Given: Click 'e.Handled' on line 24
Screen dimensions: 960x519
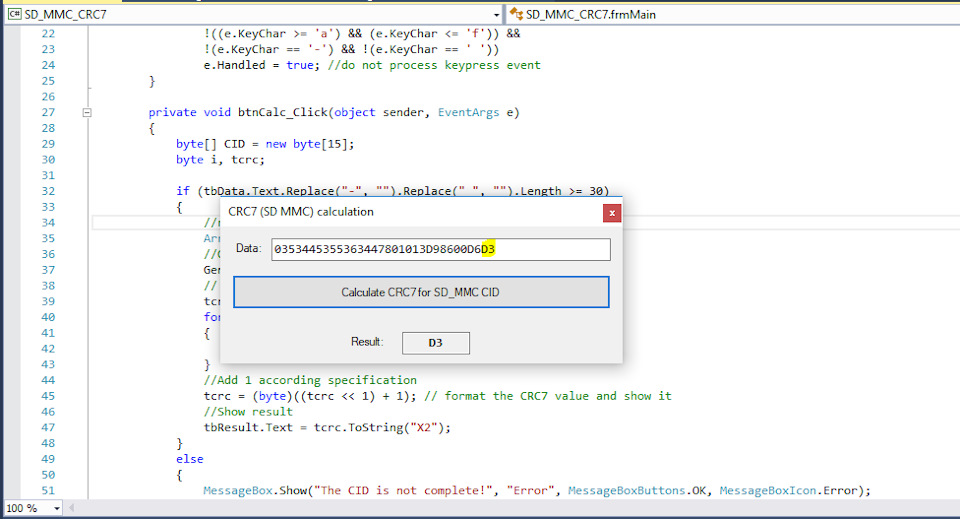Looking at the screenshot, I should pos(234,65).
